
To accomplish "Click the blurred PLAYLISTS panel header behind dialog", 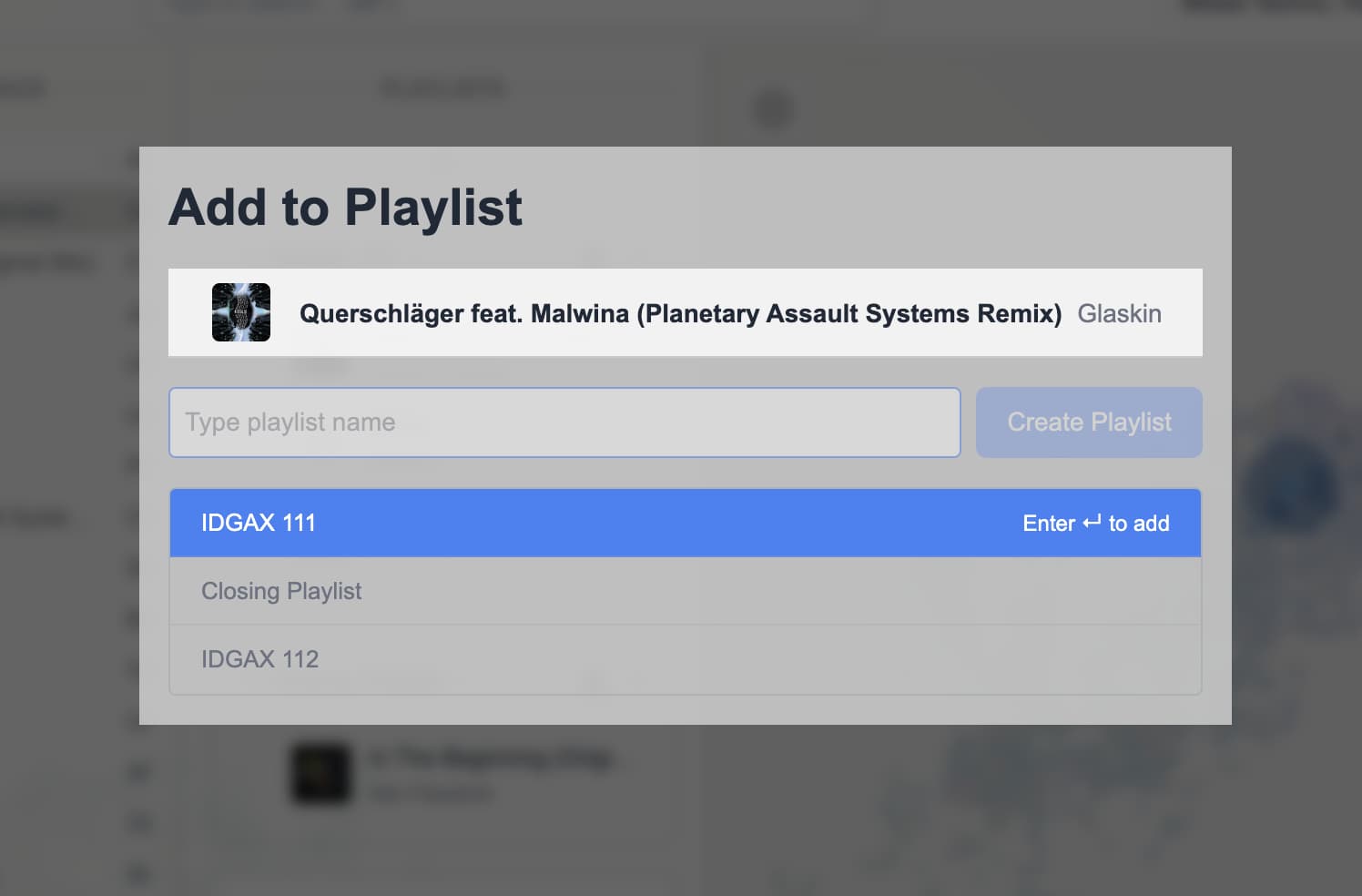I will (x=443, y=87).
